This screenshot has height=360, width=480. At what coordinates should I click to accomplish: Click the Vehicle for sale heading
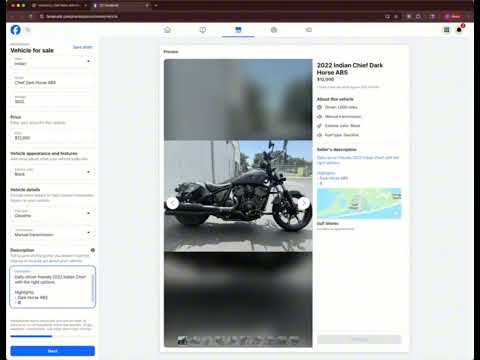pyautogui.click(x=32, y=50)
